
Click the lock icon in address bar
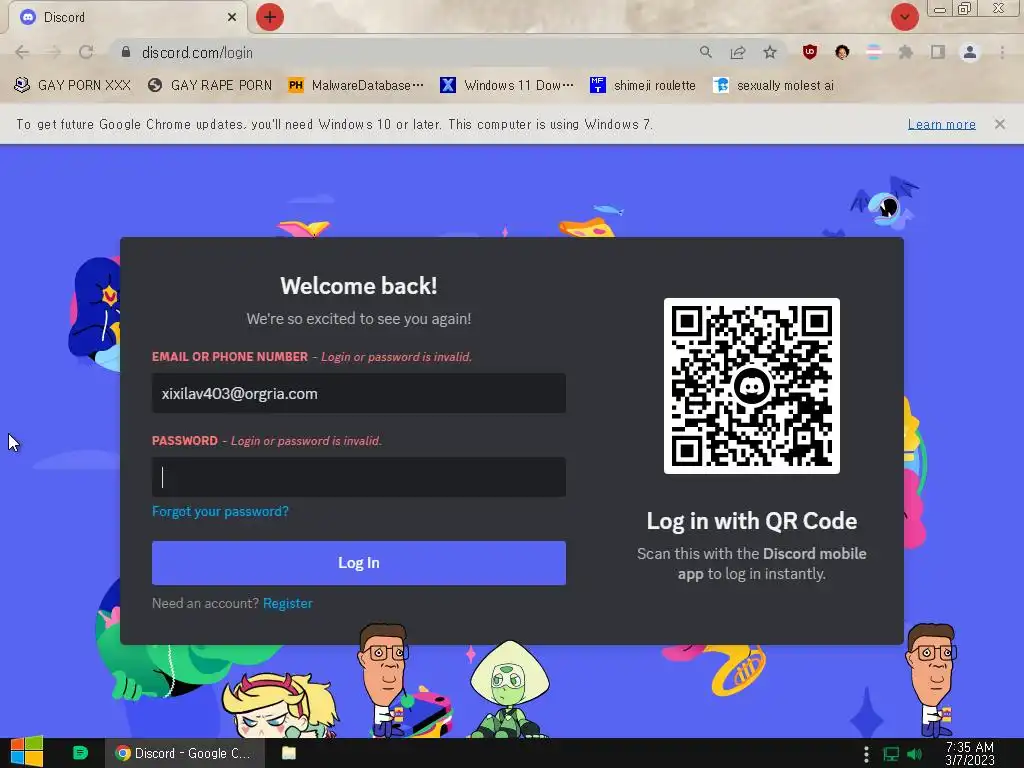point(126,52)
